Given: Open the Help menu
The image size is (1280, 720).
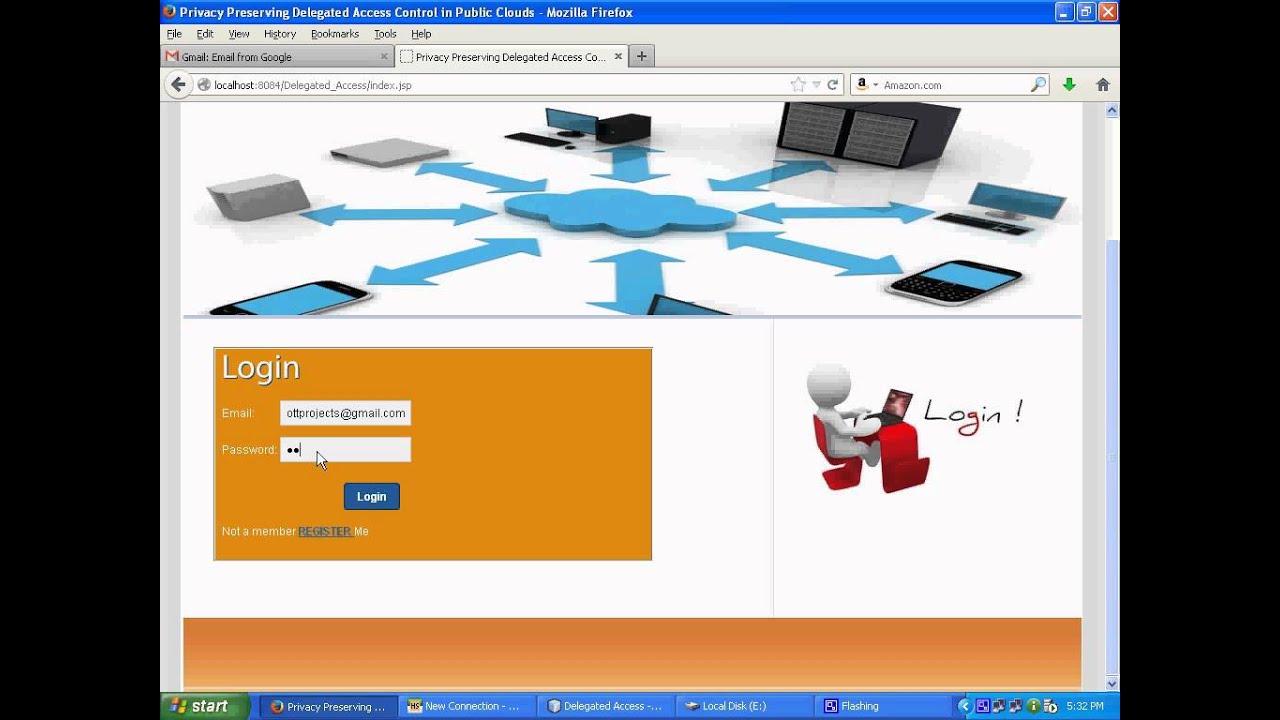Looking at the screenshot, I should (x=421, y=34).
